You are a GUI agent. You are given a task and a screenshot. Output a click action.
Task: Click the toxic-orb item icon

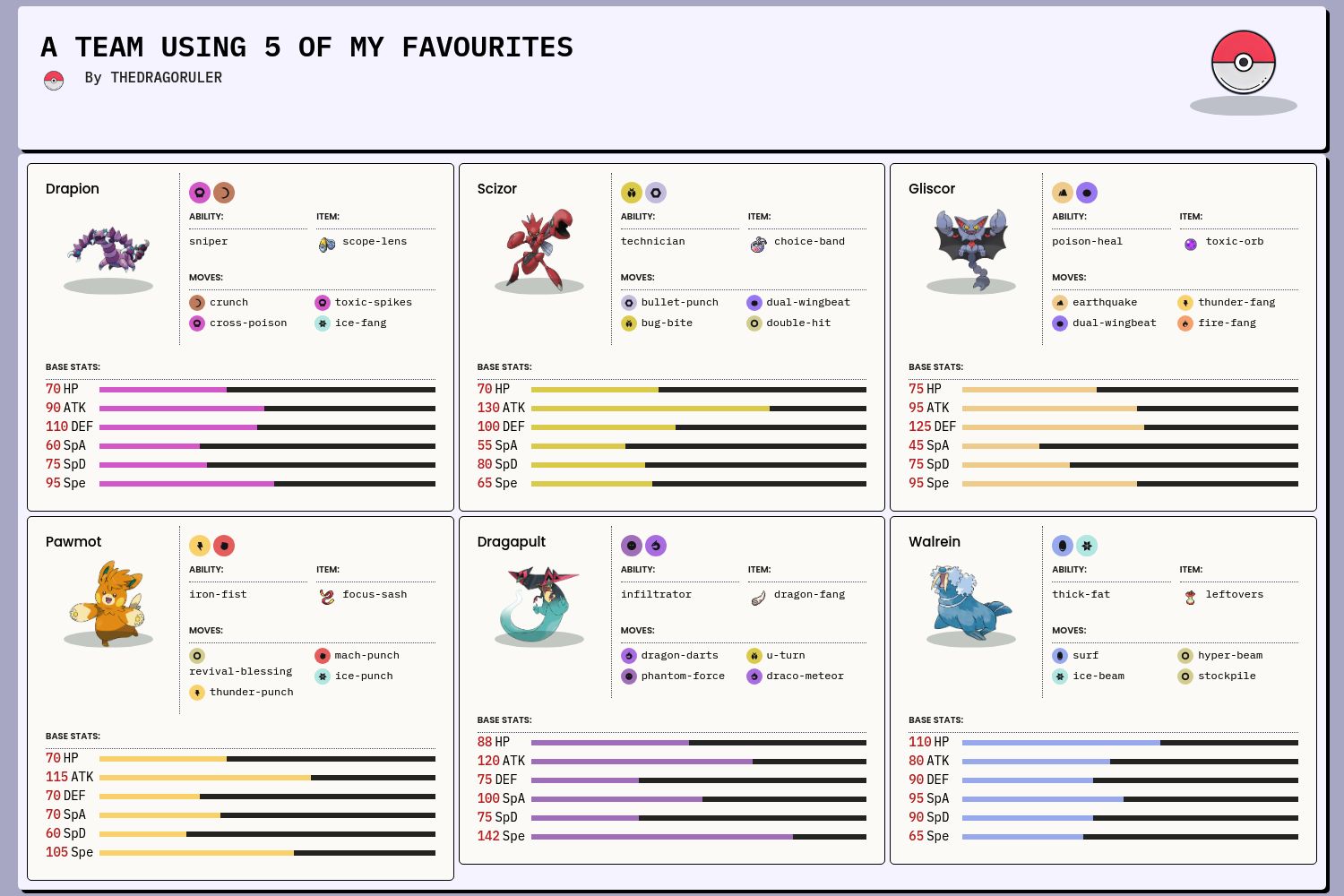[1191, 244]
